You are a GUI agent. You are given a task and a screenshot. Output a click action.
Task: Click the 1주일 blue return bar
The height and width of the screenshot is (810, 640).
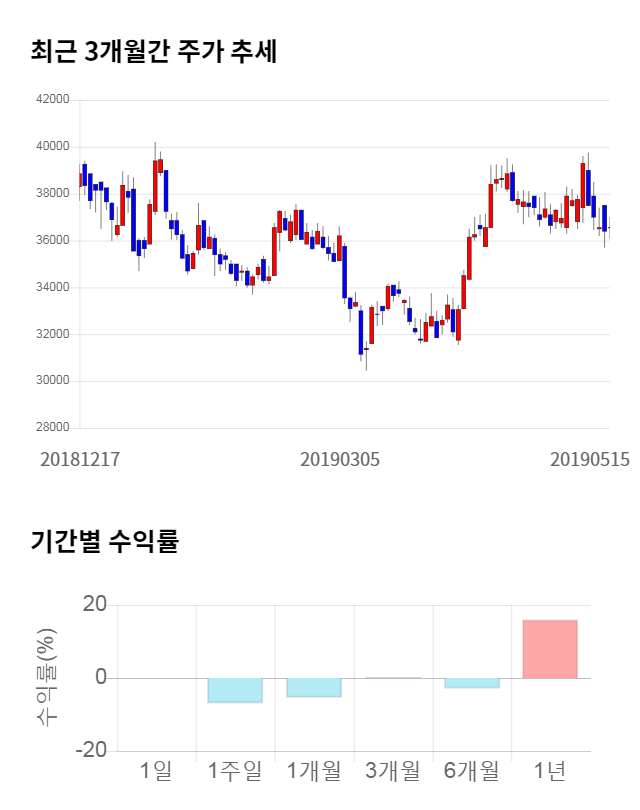point(235,690)
